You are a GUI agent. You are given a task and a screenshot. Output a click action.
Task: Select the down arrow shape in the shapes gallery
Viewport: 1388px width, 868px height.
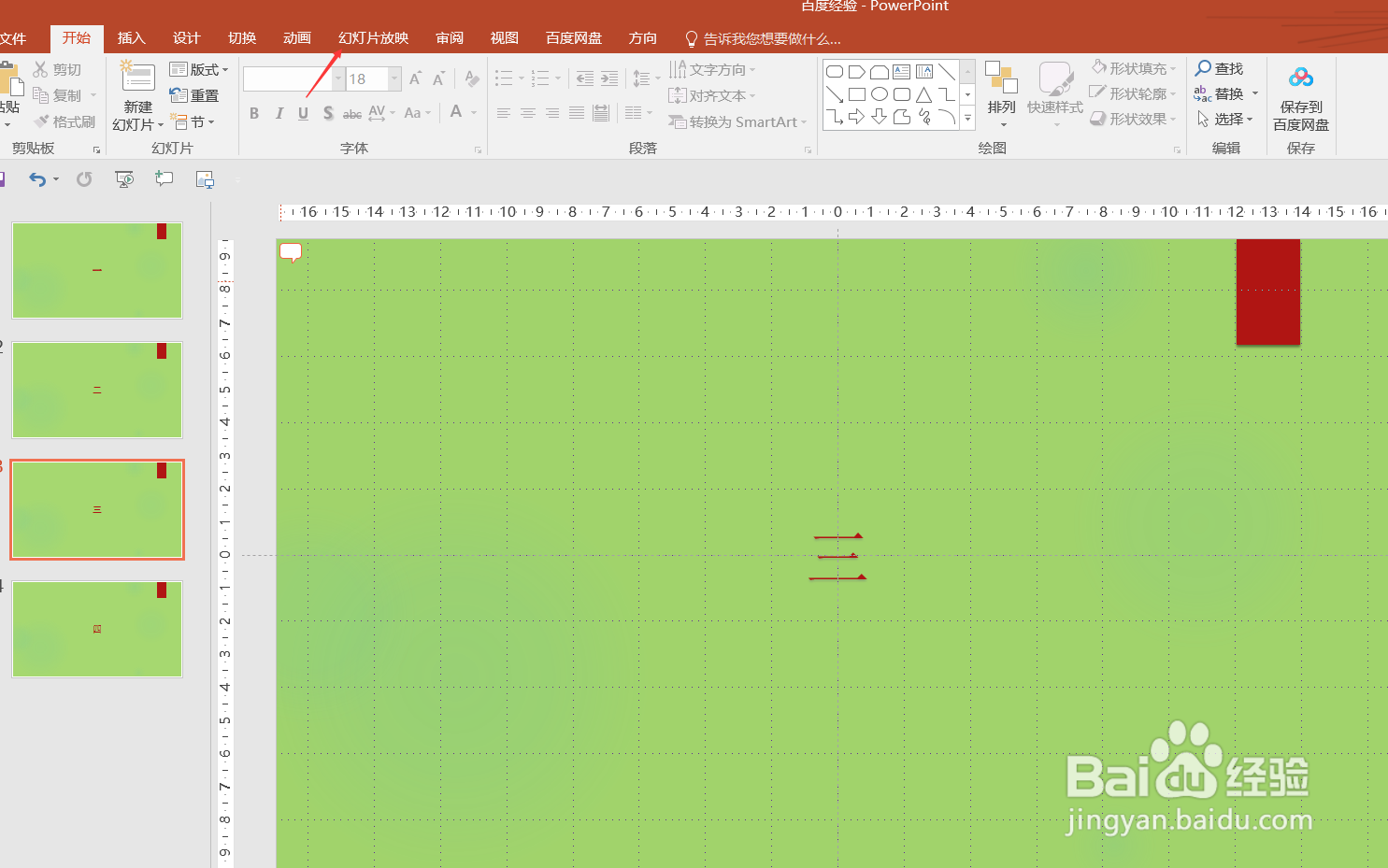point(880,117)
